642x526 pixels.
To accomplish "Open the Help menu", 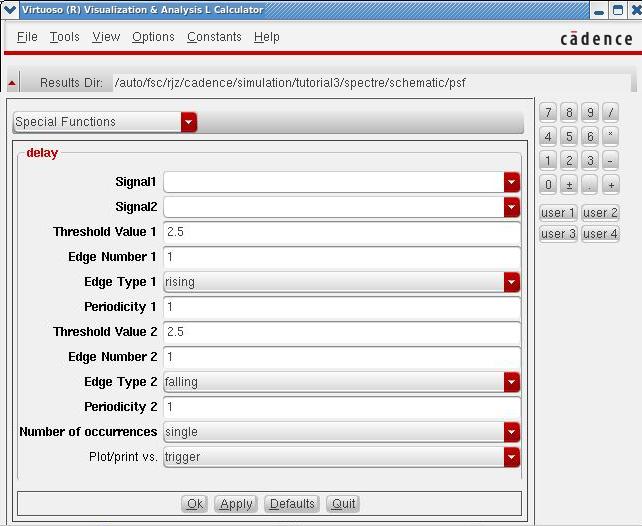I will pos(267,37).
